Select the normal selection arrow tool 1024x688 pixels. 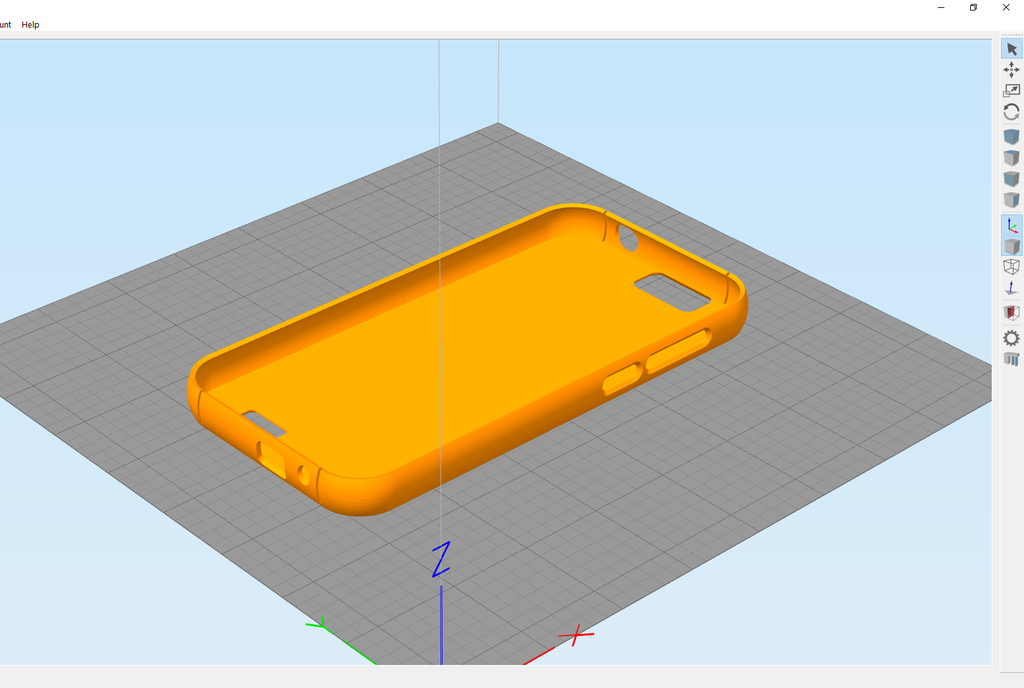coord(1012,49)
